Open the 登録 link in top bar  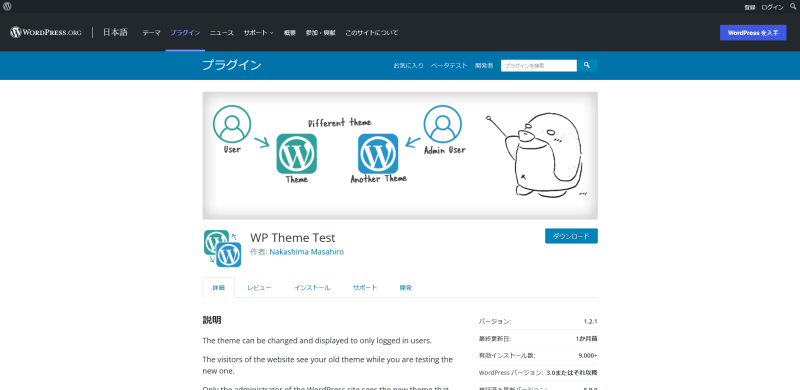(x=749, y=7)
